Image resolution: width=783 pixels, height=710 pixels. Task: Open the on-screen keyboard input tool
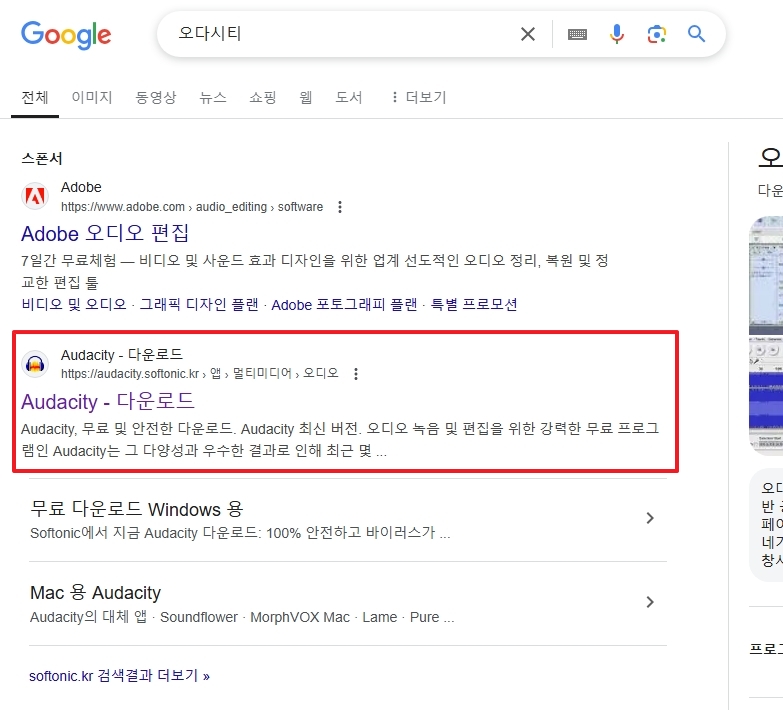577,34
